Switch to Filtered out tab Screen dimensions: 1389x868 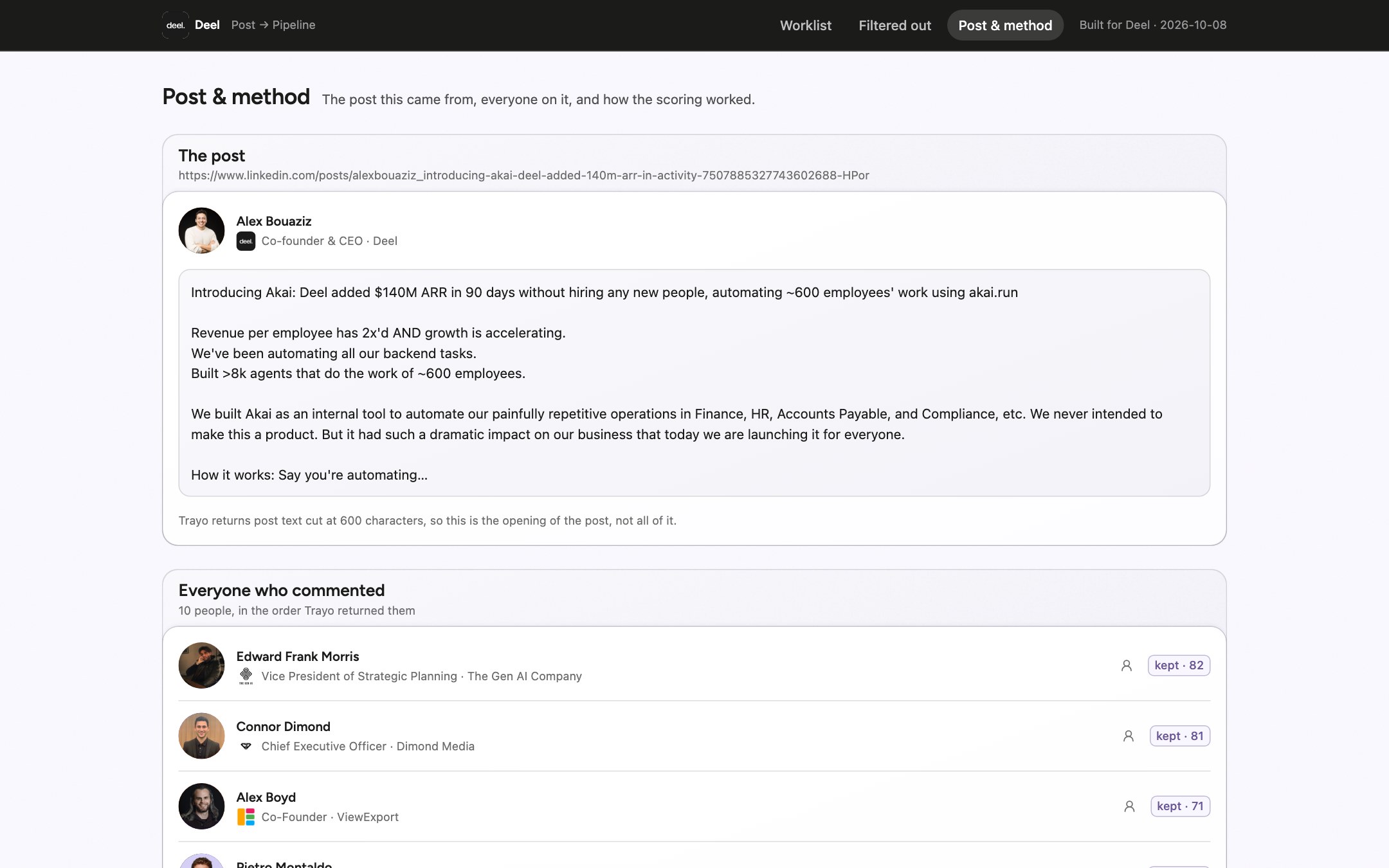894,25
